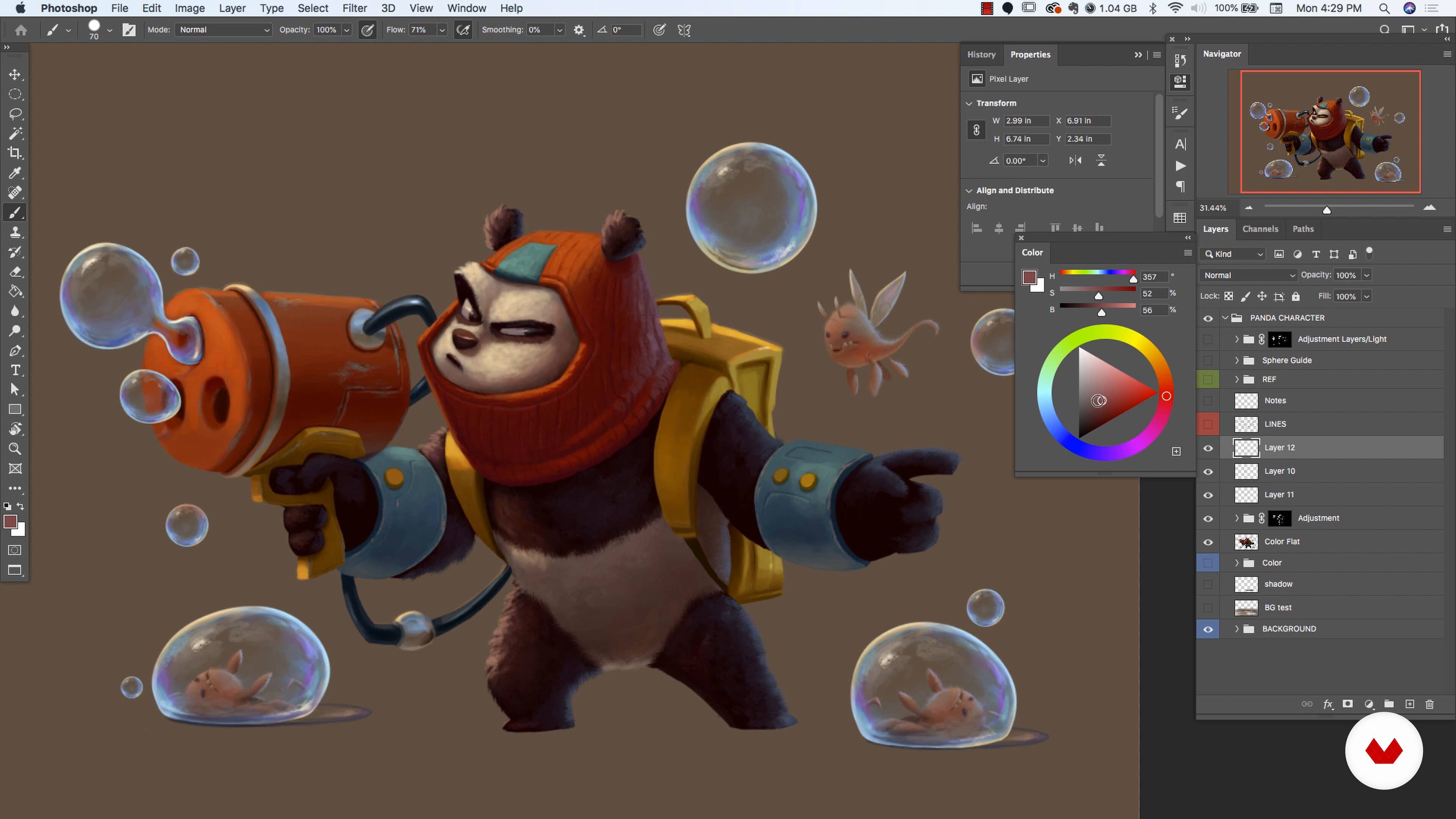Select the Elliptical Marquee tool

[15, 94]
